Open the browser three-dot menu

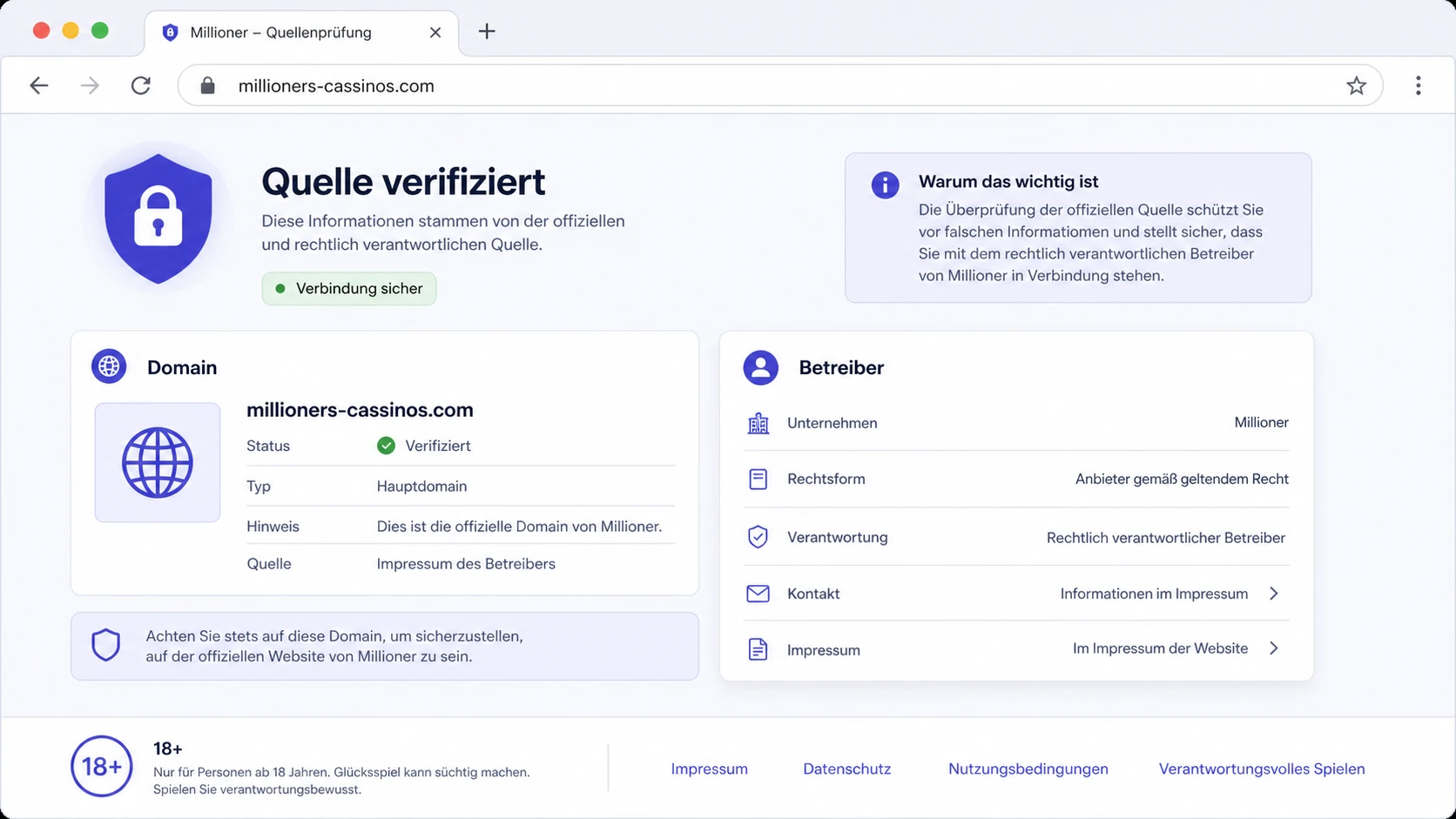1419,85
